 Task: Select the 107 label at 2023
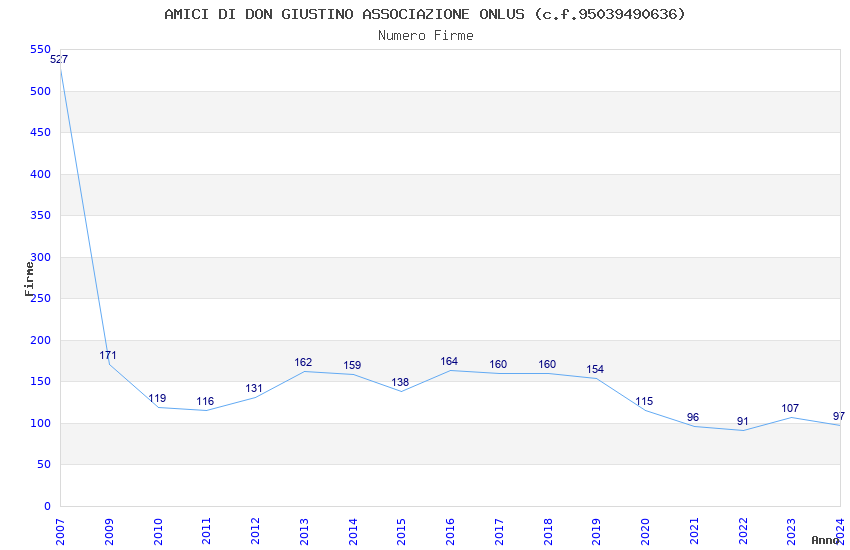pyautogui.click(x=790, y=409)
